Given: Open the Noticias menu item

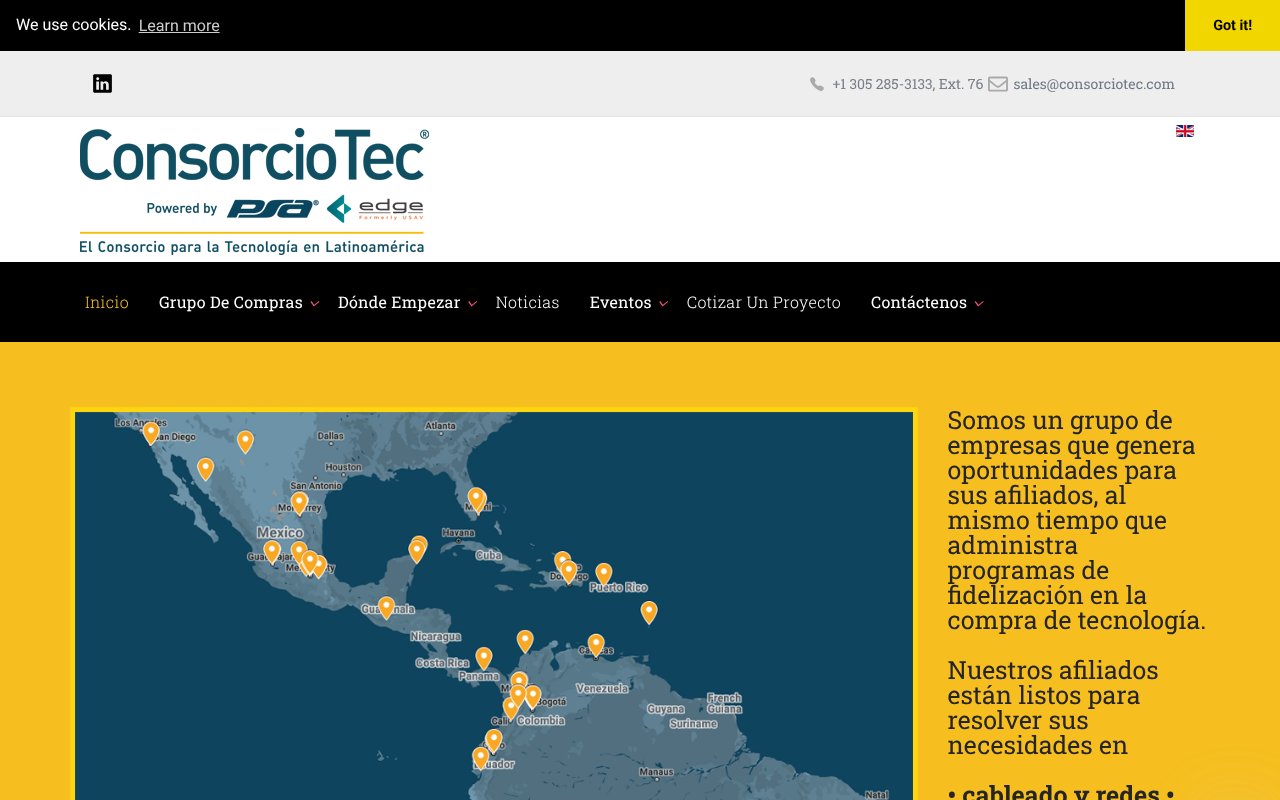Looking at the screenshot, I should click(527, 302).
